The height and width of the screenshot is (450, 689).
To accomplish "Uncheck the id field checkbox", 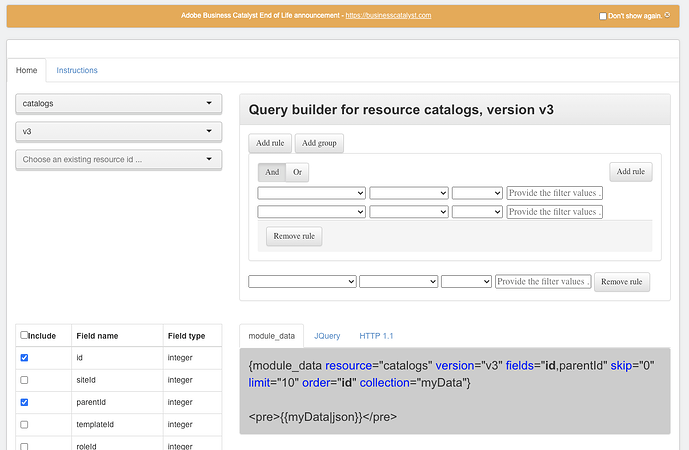I will [x=25, y=358].
